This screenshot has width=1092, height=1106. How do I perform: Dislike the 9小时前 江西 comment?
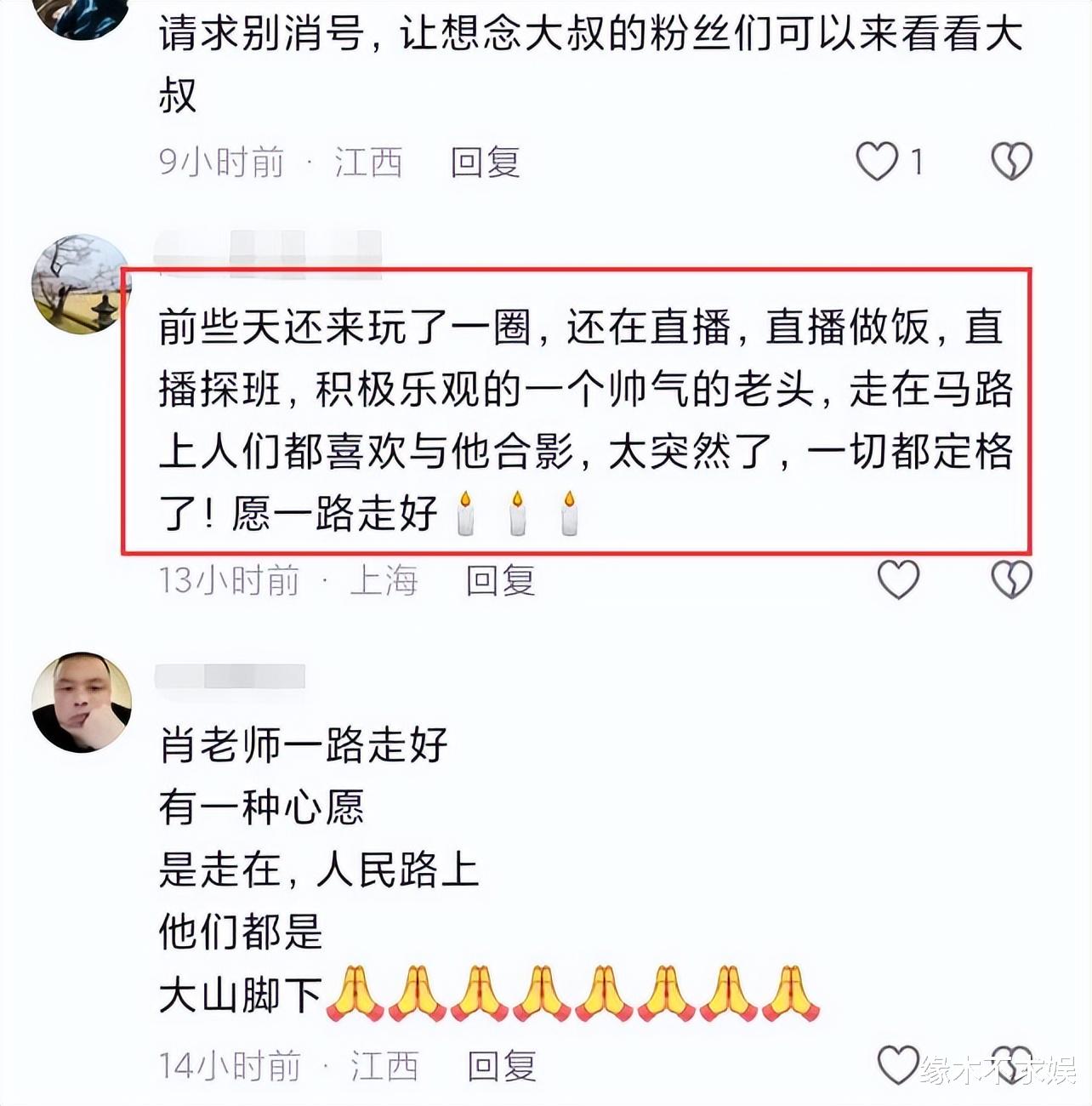[1011, 161]
